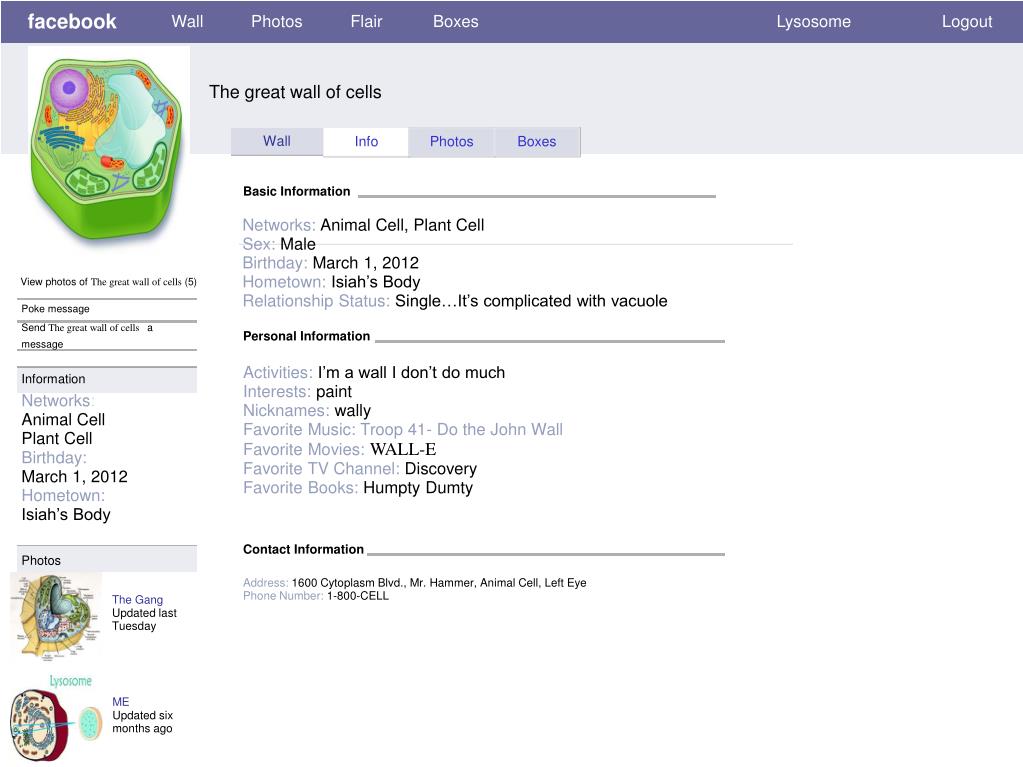Click Updated six months ago text

(142, 722)
